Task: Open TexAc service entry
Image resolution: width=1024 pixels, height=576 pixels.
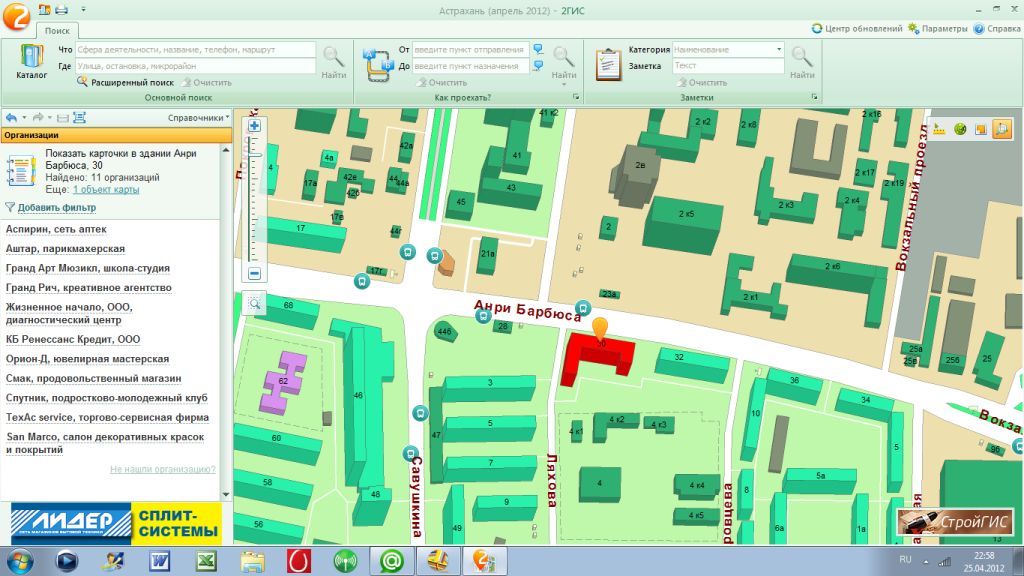Action: (x=108, y=417)
